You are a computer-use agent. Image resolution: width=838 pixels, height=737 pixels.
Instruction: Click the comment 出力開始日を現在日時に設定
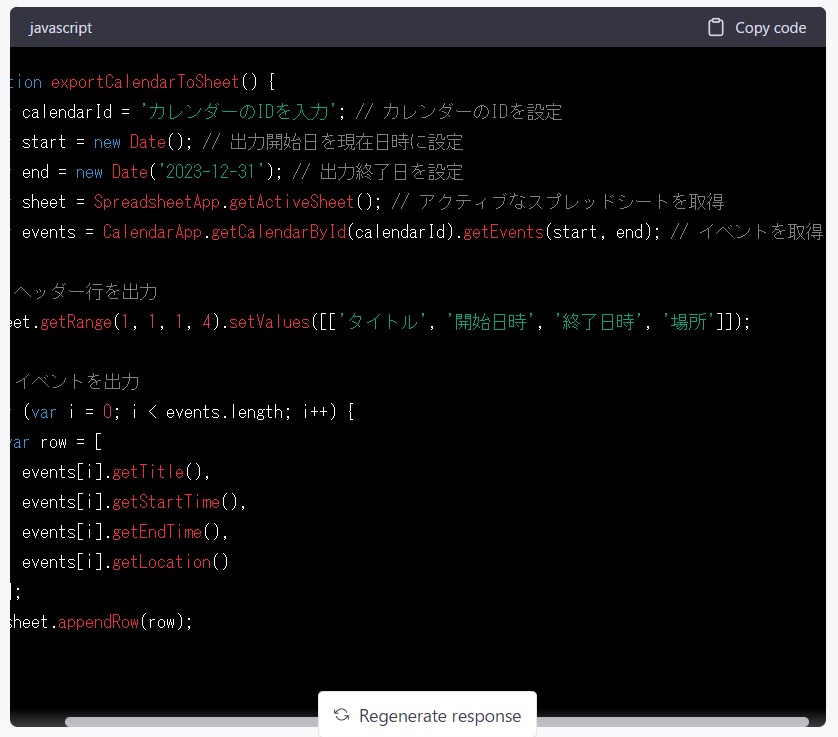coord(332,142)
